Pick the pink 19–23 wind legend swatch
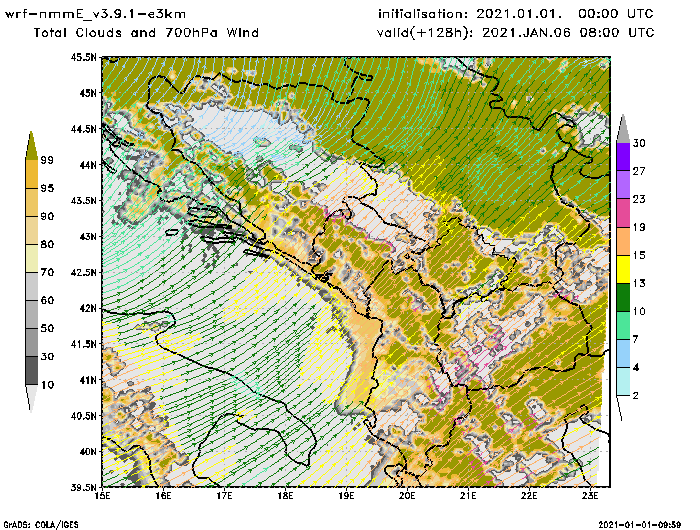The height and width of the screenshot is (530, 700). (x=623, y=213)
